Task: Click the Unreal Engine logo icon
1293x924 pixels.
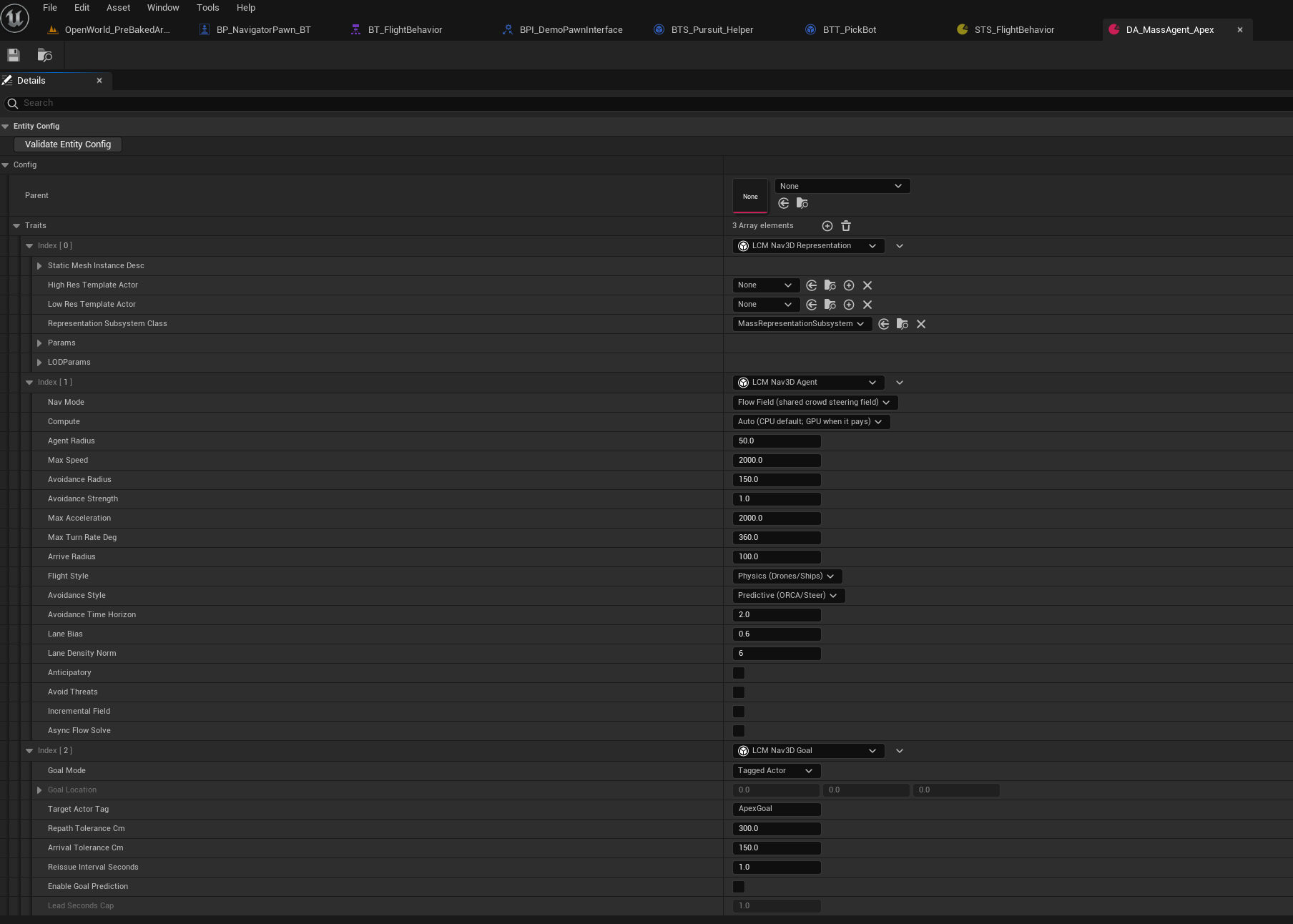Action: 15,17
